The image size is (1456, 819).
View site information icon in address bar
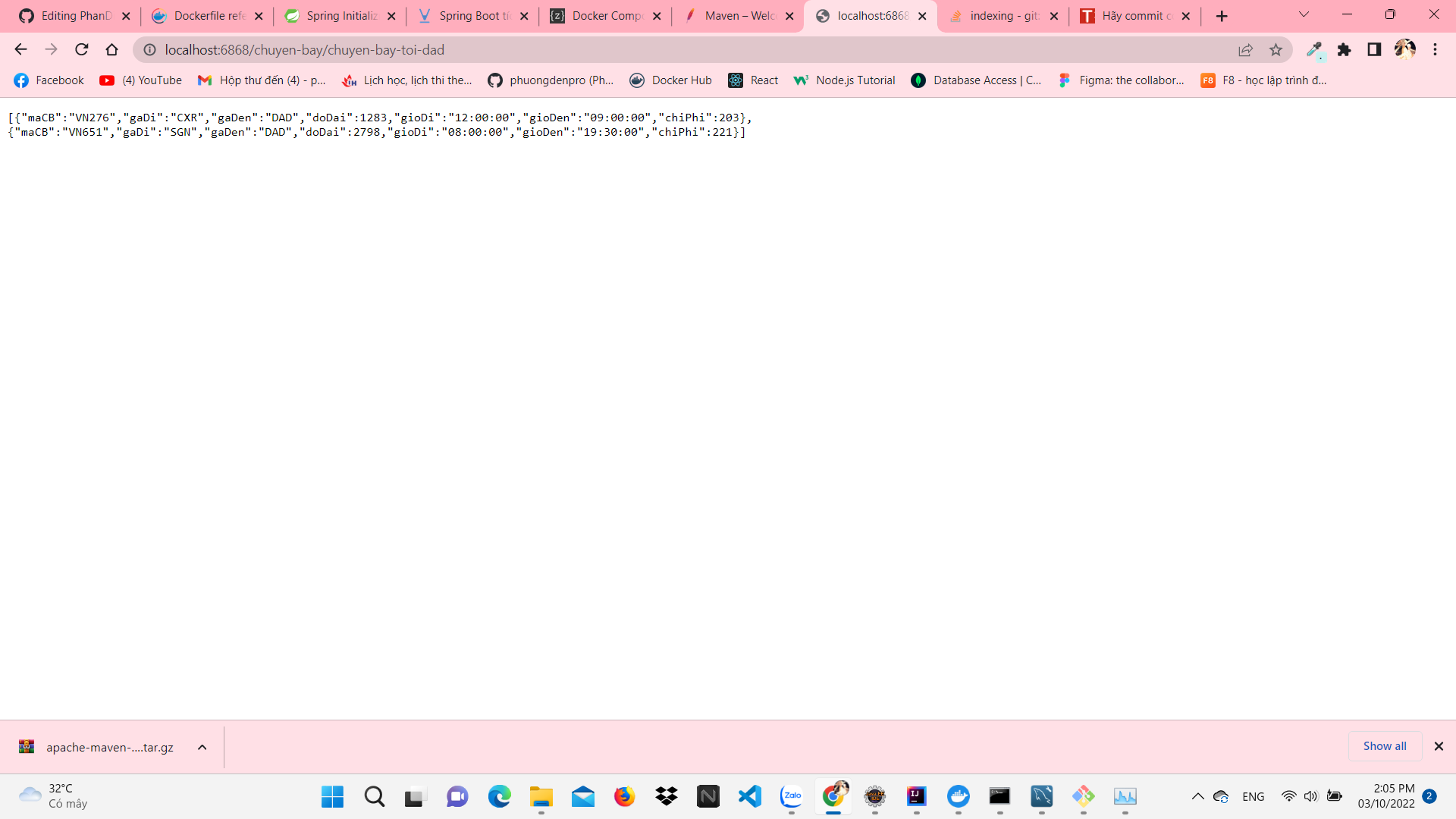[x=150, y=49]
